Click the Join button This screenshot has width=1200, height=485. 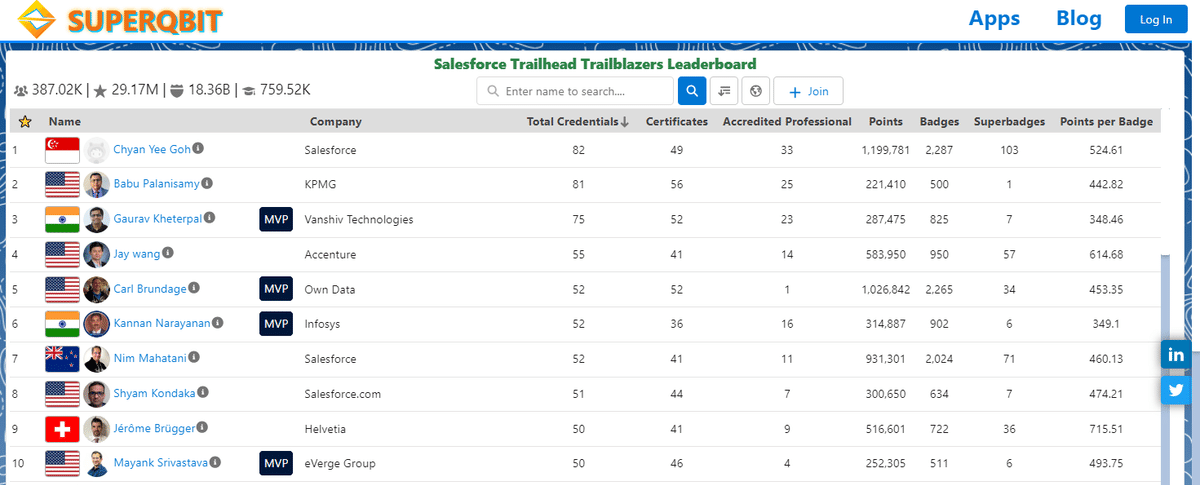coord(808,91)
